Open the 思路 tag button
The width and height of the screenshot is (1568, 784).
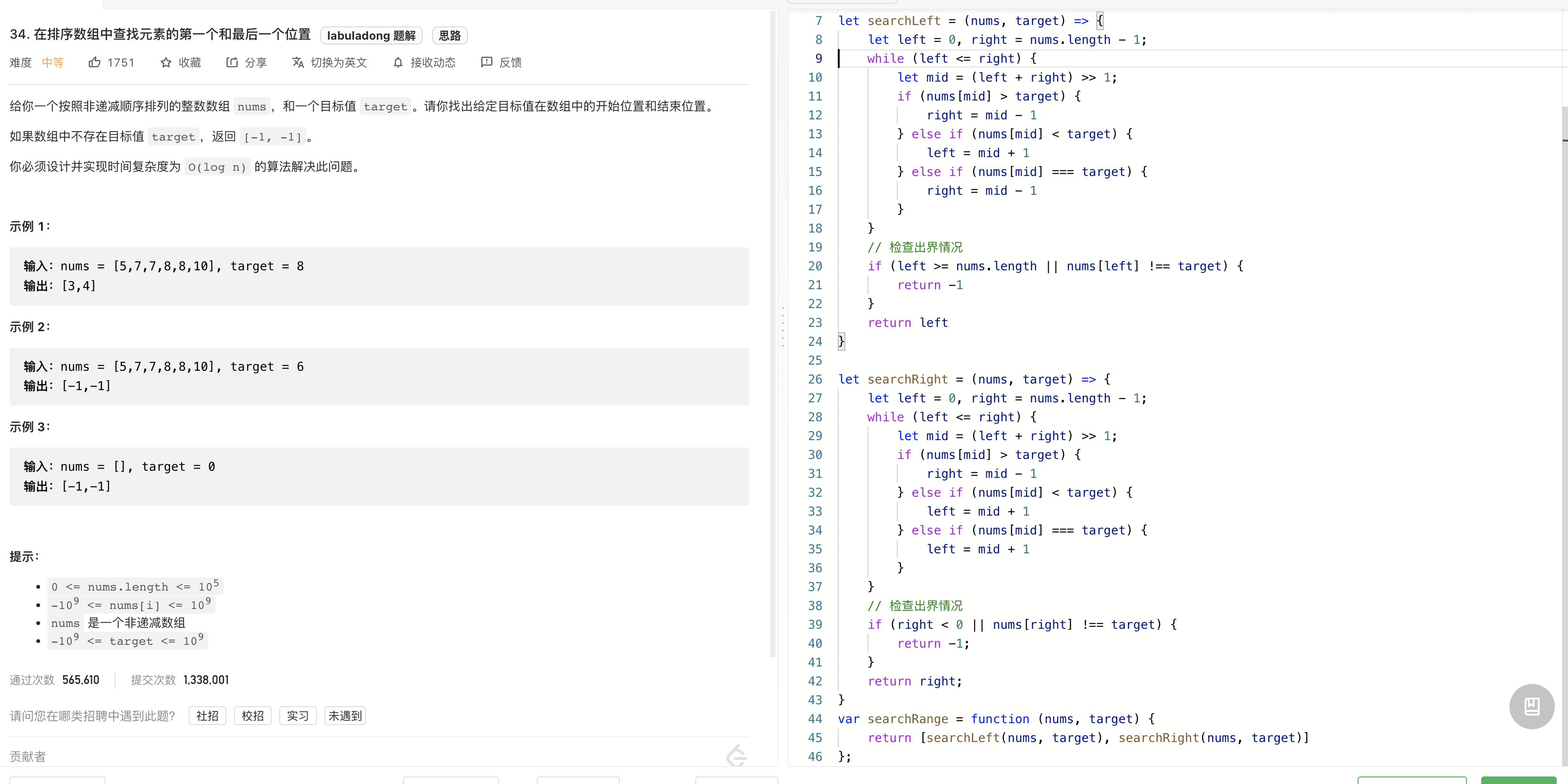450,35
